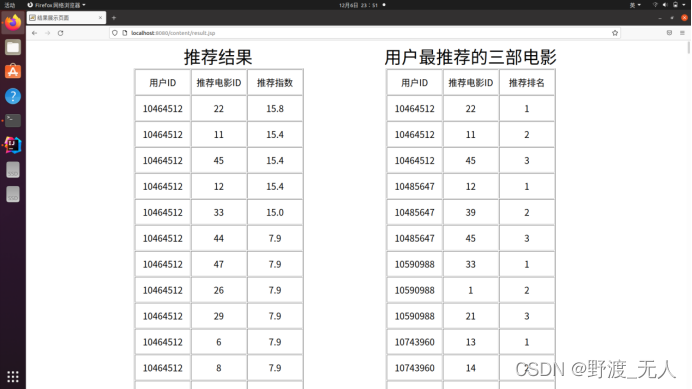Click movie ID 47 in left table
The height and width of the screenshot is (389, 692).
pyautogui.click(x=218, y=264)
